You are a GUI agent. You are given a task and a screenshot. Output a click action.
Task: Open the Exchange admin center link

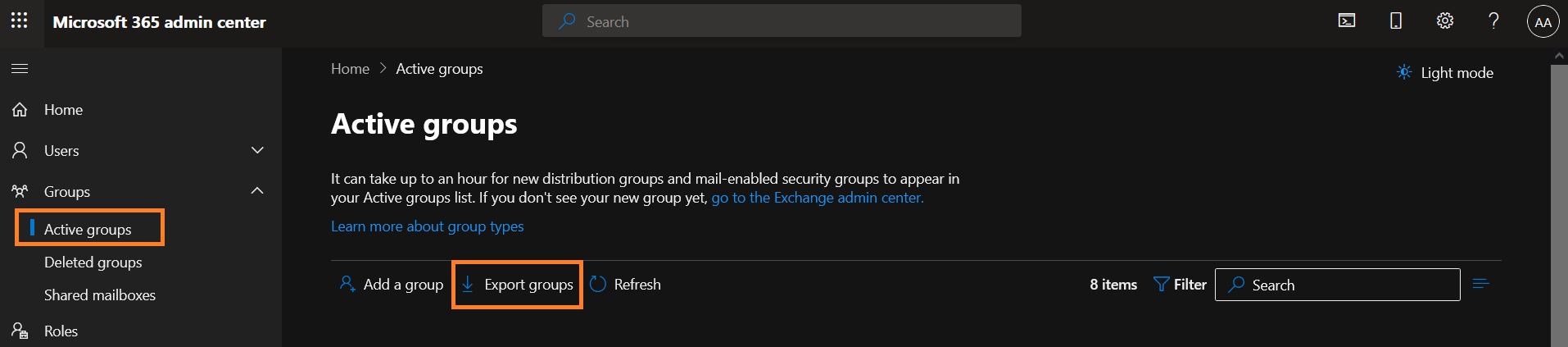tap(817, 198)
